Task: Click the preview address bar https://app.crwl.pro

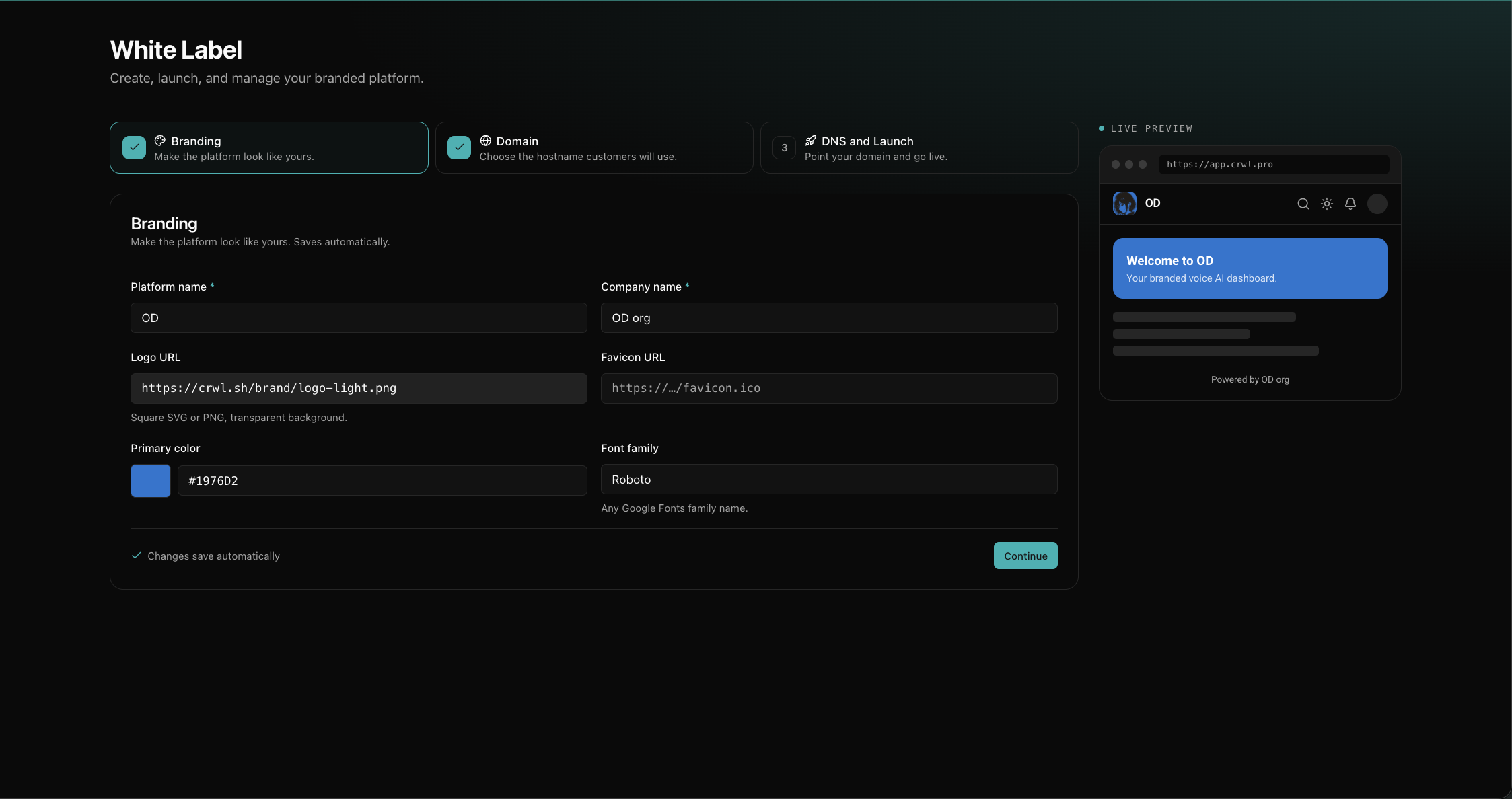Action: pos(1273,164)
